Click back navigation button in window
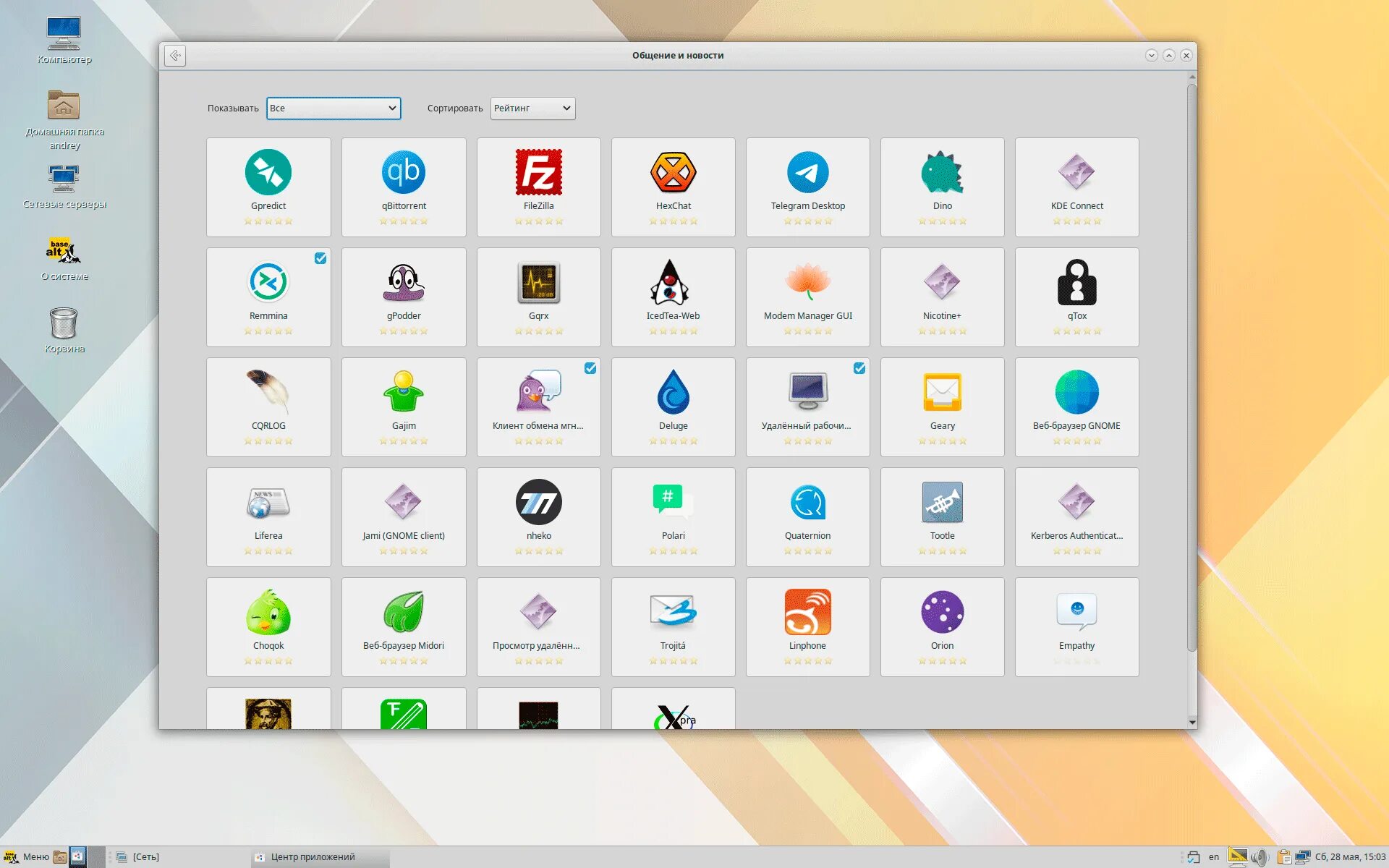Image resolution: width=1389 pixels, height=868 pixels. click(174, 55)
